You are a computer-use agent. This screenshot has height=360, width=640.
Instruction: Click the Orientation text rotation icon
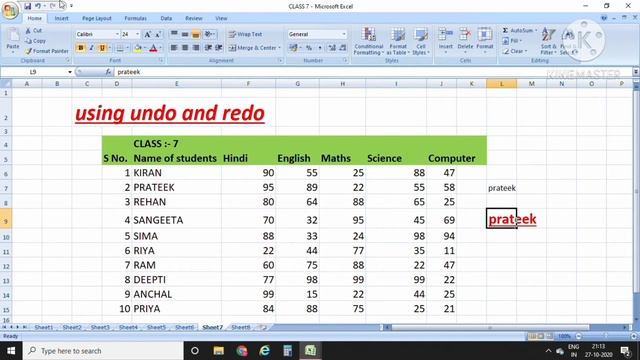(x=209, y=34)
